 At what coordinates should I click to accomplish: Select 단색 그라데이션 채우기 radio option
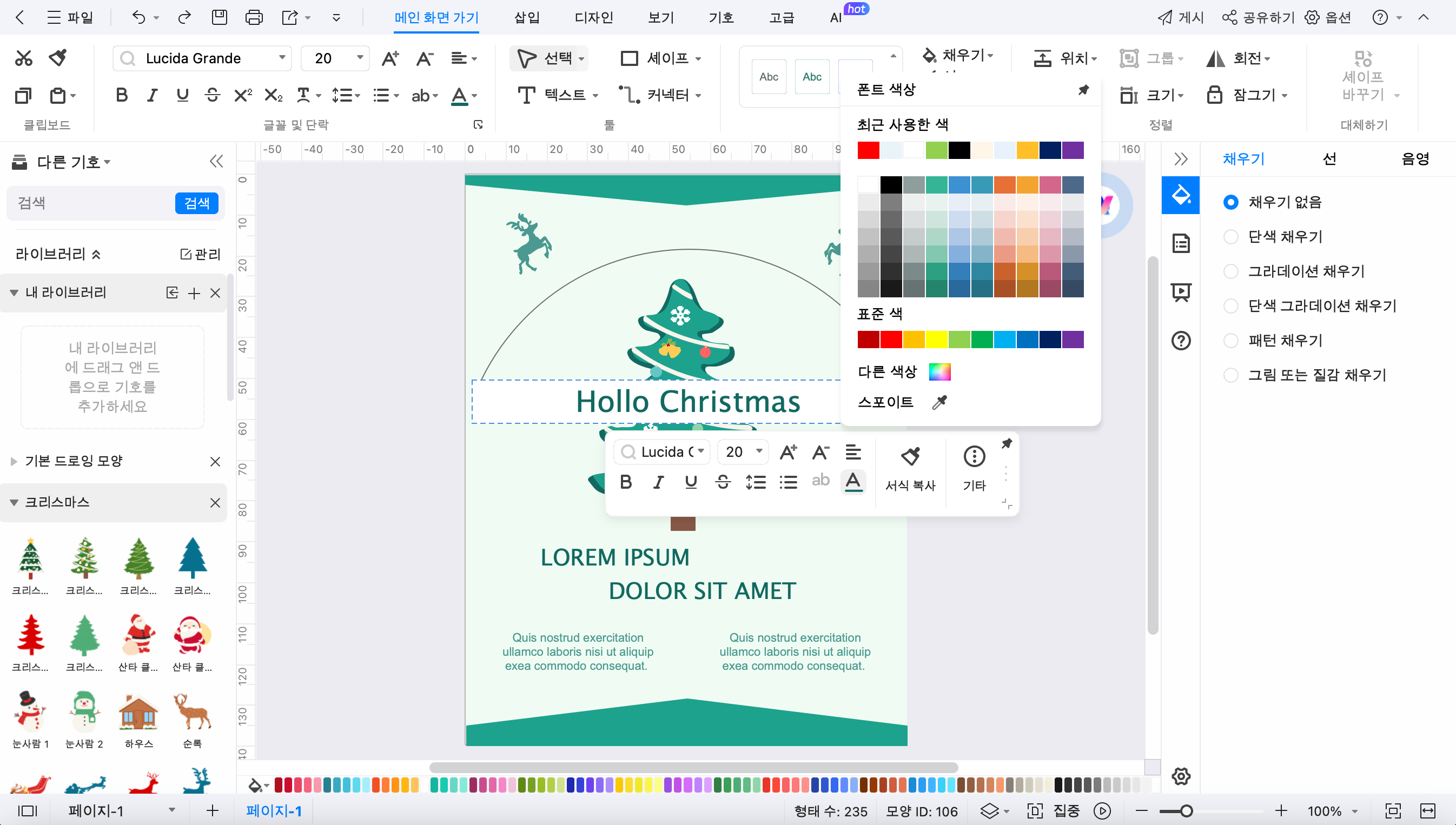[x=1230, y=306]
